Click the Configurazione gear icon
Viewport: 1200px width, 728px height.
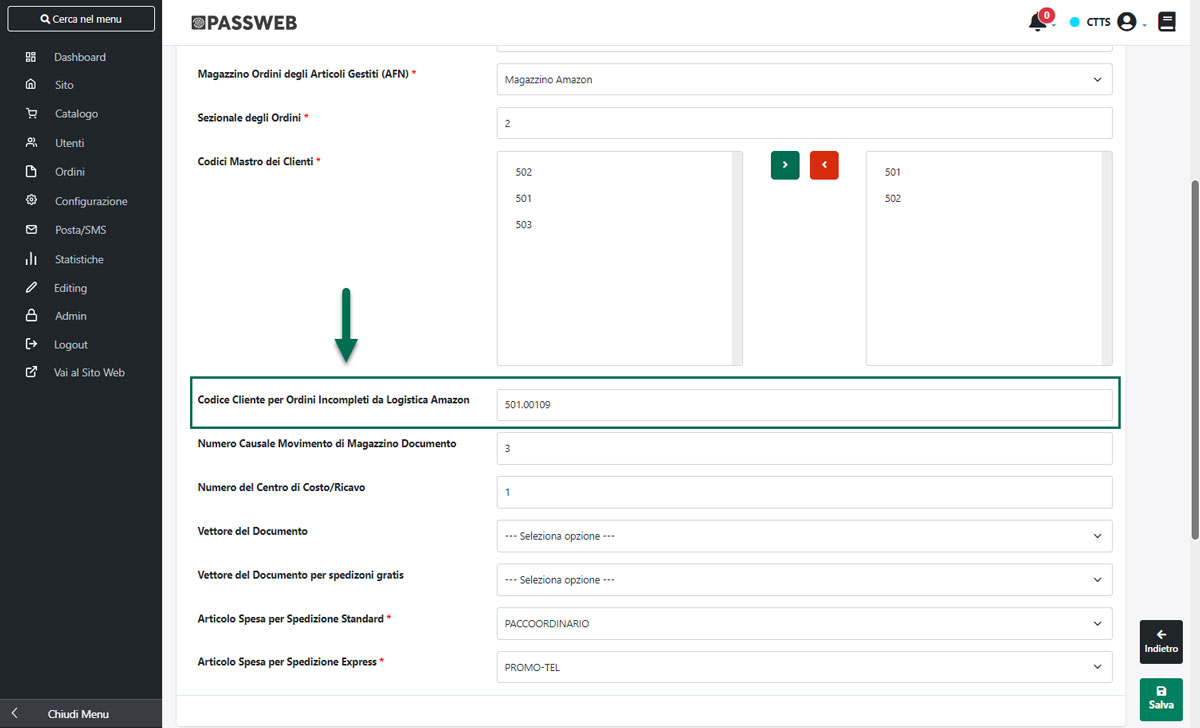tap(31, 201)
